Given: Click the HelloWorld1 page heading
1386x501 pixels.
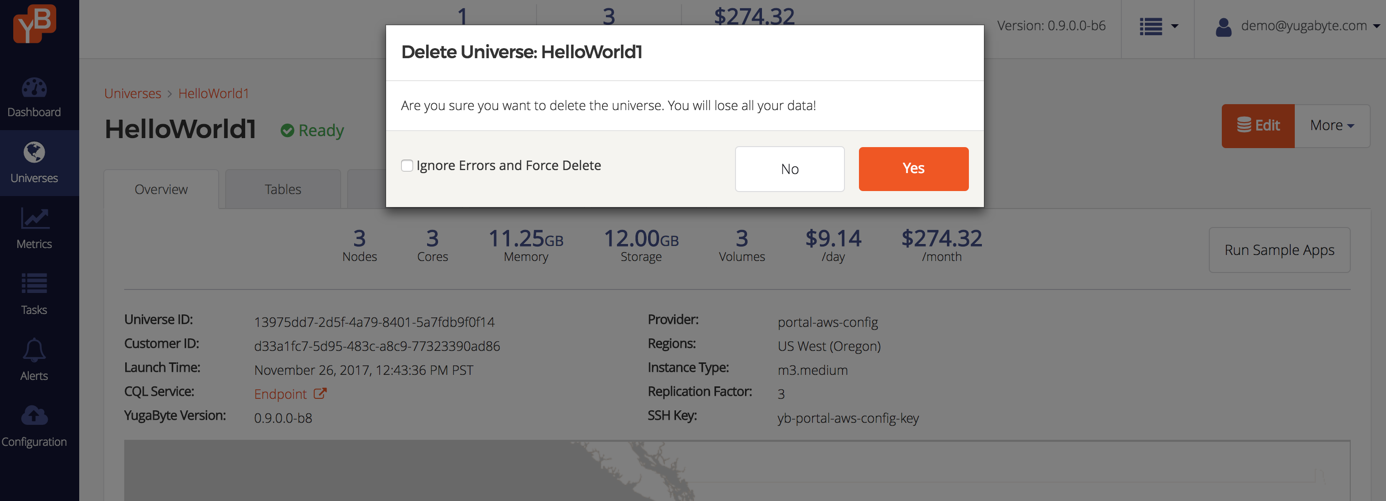Looking at the screenshot, I should pyautogui.click(x=180, y=130).
